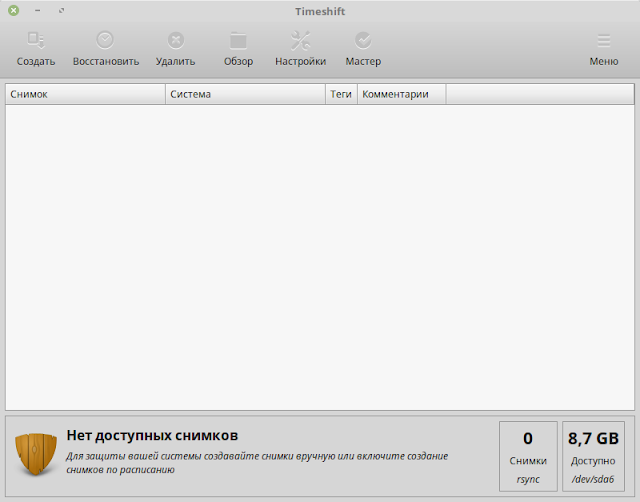This screenshot has height=502, width=640.
Task: Open the Восстановить restore tool
Action: coord(106,49)
